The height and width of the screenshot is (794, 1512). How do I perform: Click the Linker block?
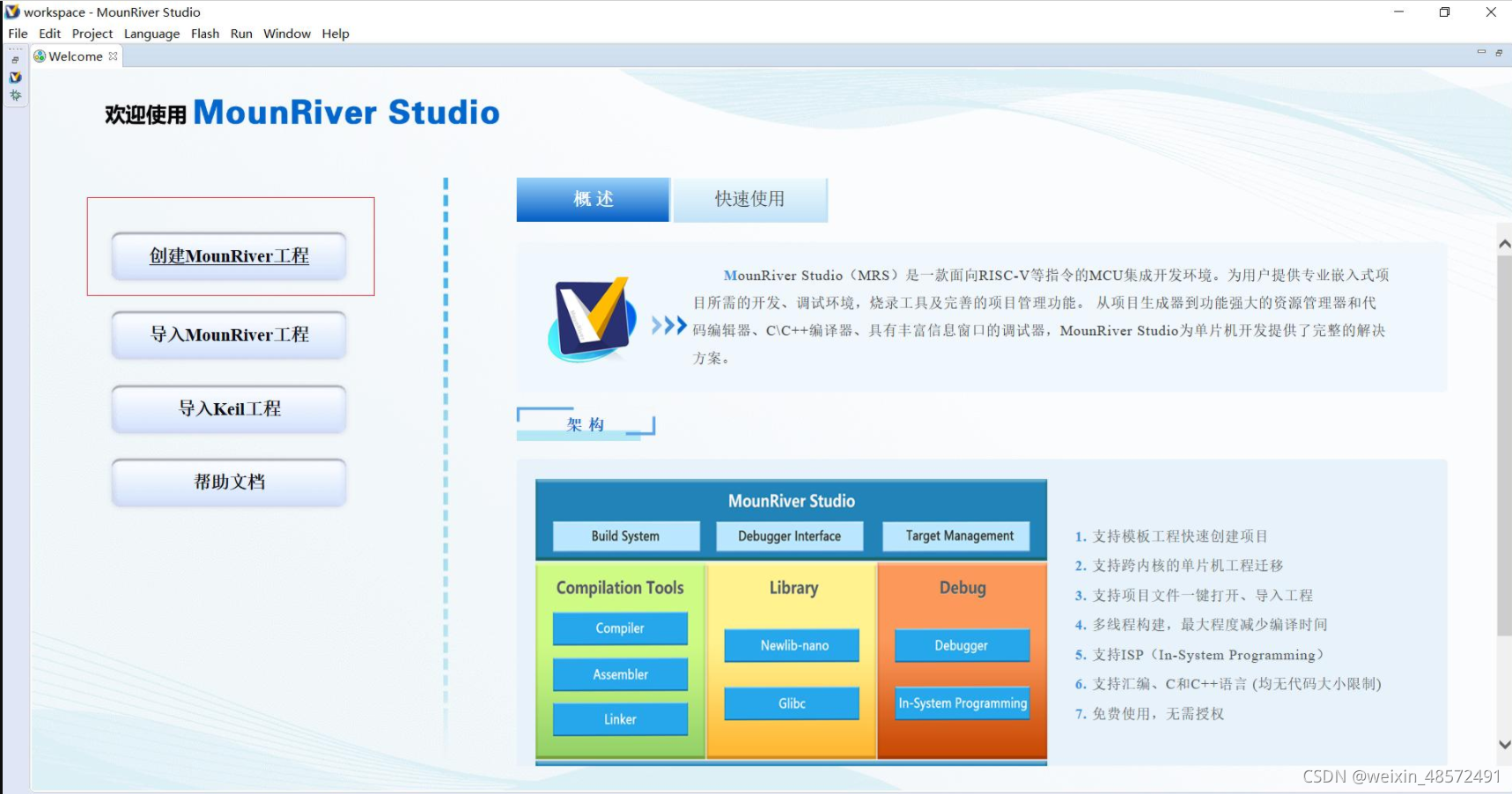620,719
